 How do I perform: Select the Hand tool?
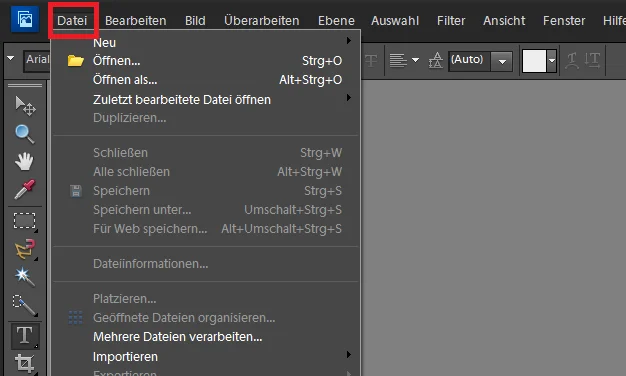point(24,162)
